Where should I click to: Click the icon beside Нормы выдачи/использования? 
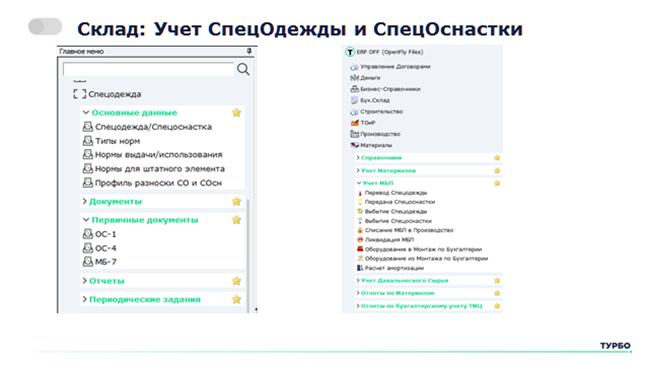point(88,154)
